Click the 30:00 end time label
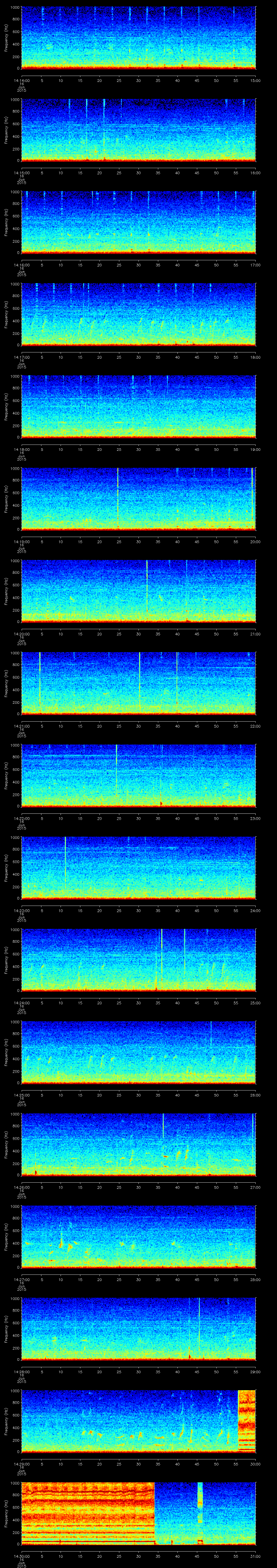The width and height of the screenshot is (277, 1568). click(x=255, y=1464)
